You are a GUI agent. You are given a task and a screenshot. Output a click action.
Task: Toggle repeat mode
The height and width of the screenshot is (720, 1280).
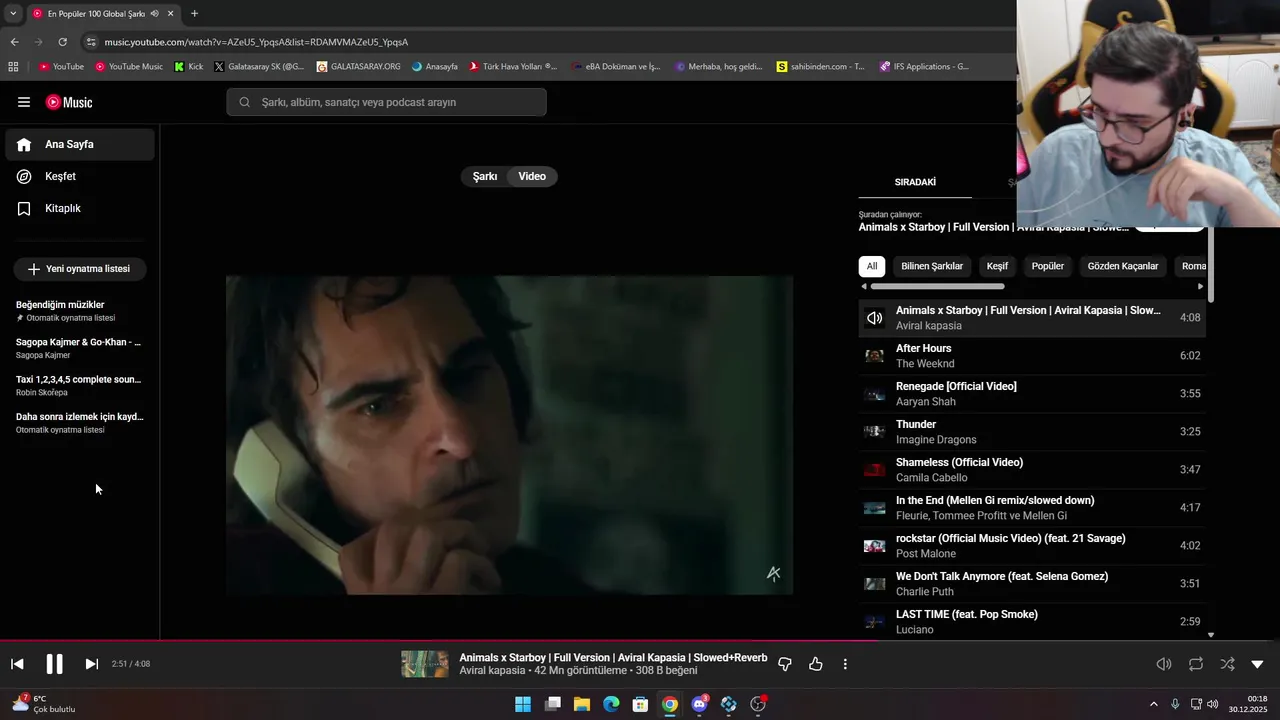coord(1196,664)
